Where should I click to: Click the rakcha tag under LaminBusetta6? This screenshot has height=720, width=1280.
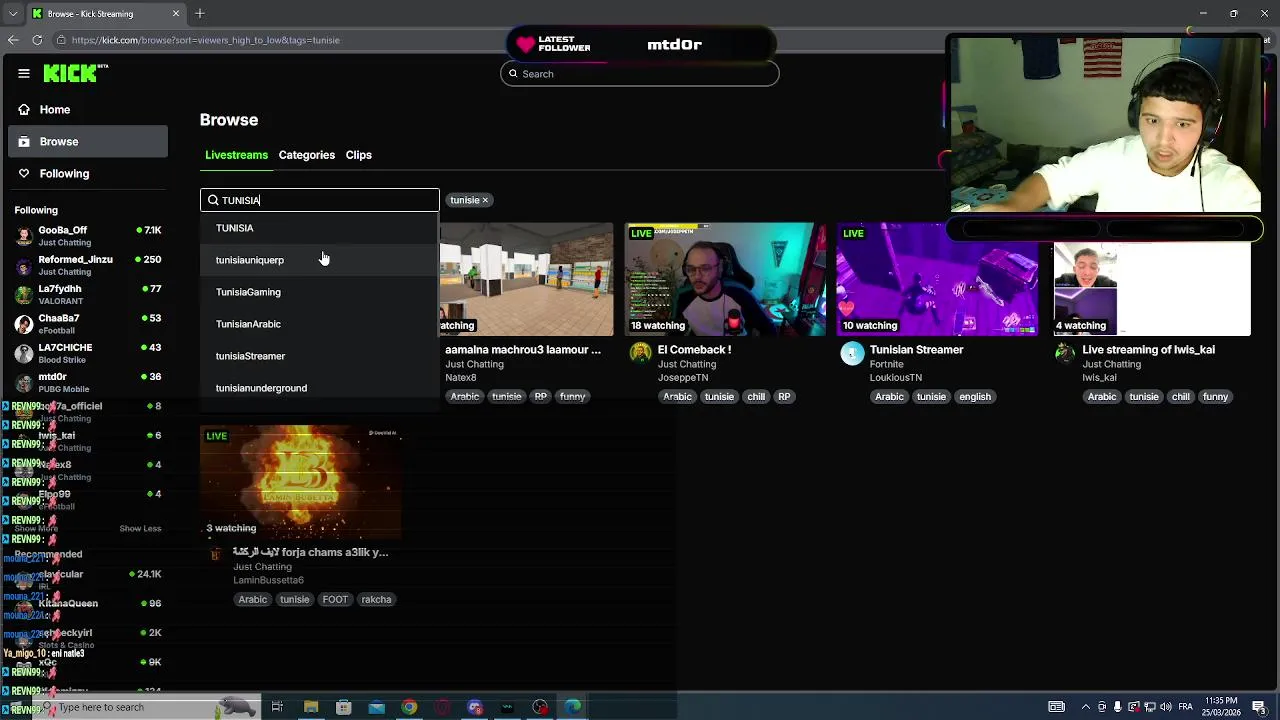point(376,600)
